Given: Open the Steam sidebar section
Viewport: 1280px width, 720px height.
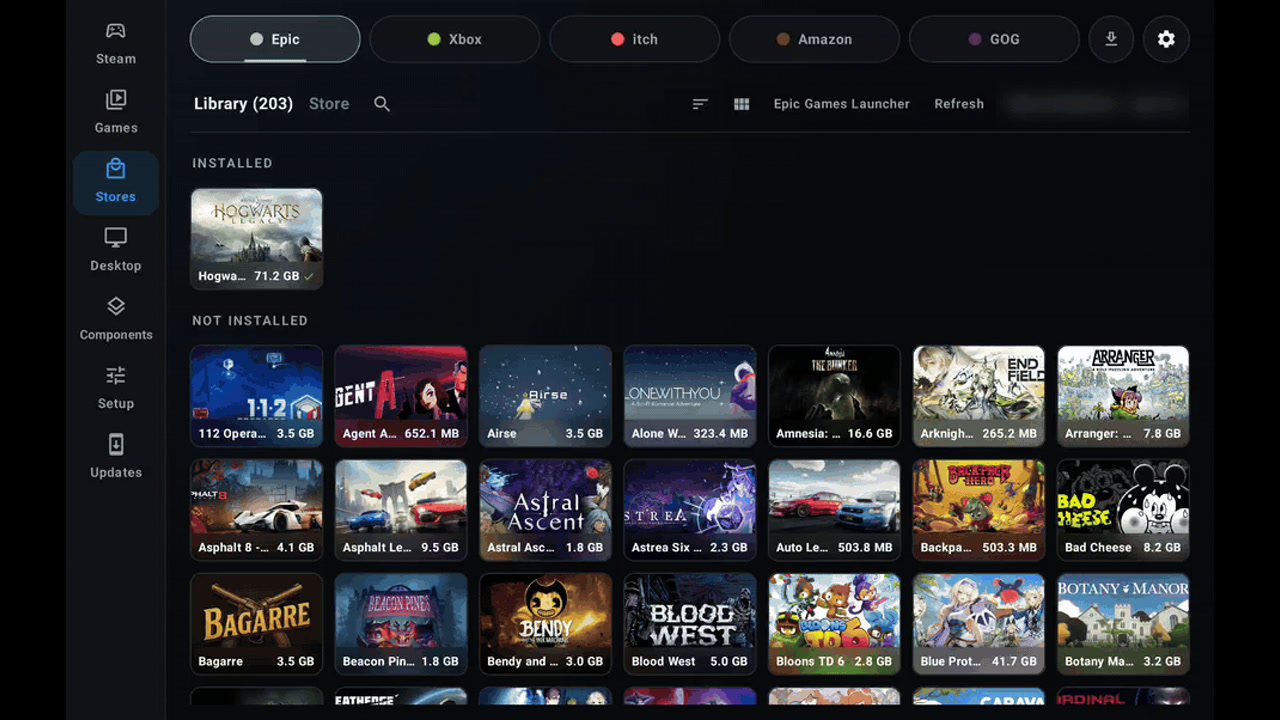Looking at the screenshot, I should (x=116, y=44).
